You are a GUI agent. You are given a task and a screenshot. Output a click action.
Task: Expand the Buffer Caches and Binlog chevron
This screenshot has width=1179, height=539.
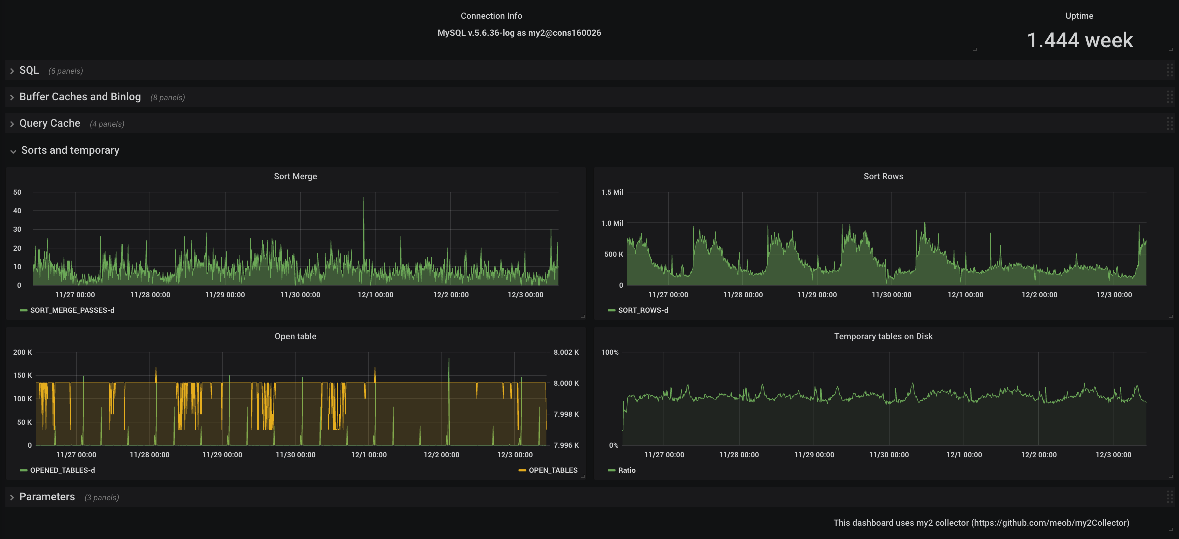(x=12, y=98)
